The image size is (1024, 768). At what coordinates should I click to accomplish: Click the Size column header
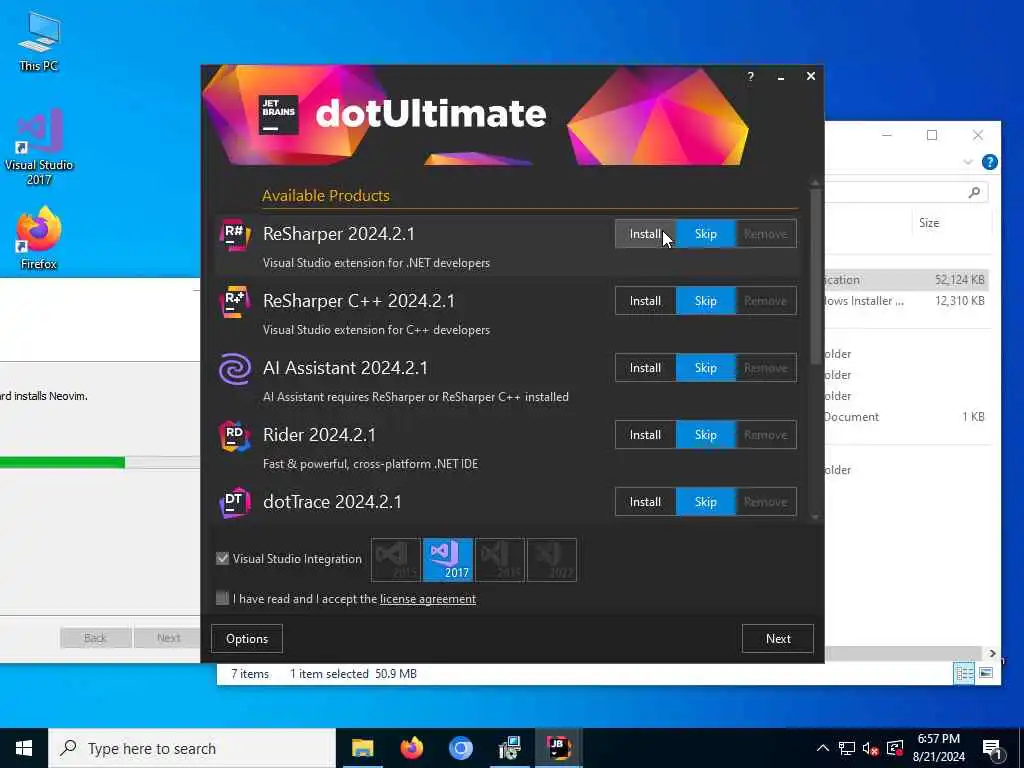point(929,223)
